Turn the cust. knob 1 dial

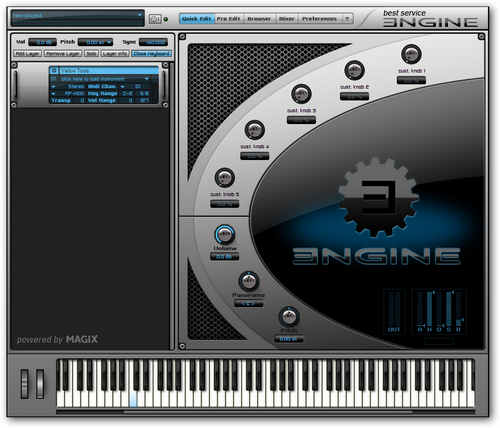click(x=411, y=54)
